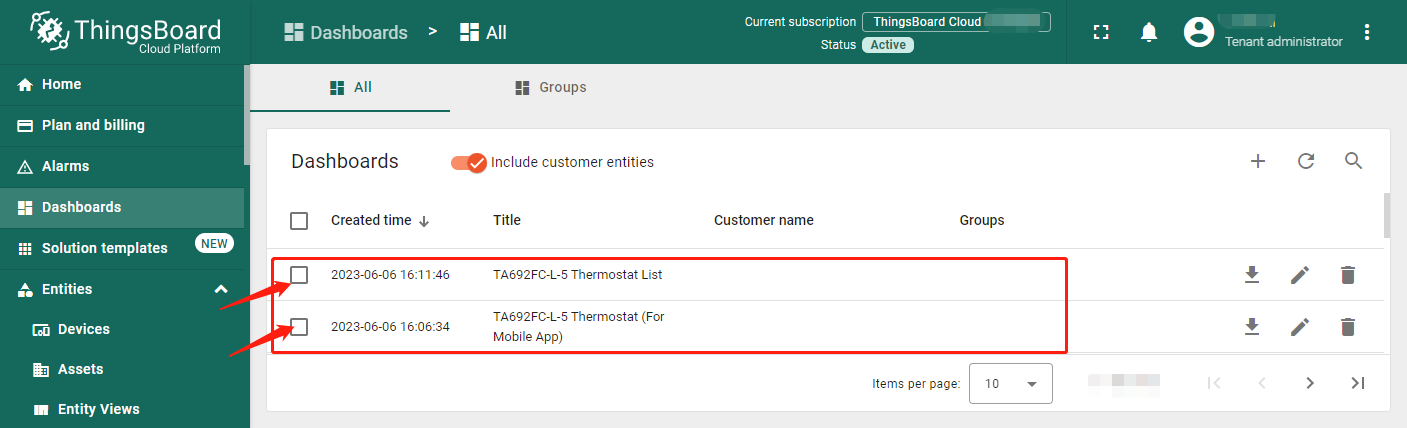The width and height of the screenshot is (1407, 428).
Task: Click the Active status badge
Action: point(888,45)
